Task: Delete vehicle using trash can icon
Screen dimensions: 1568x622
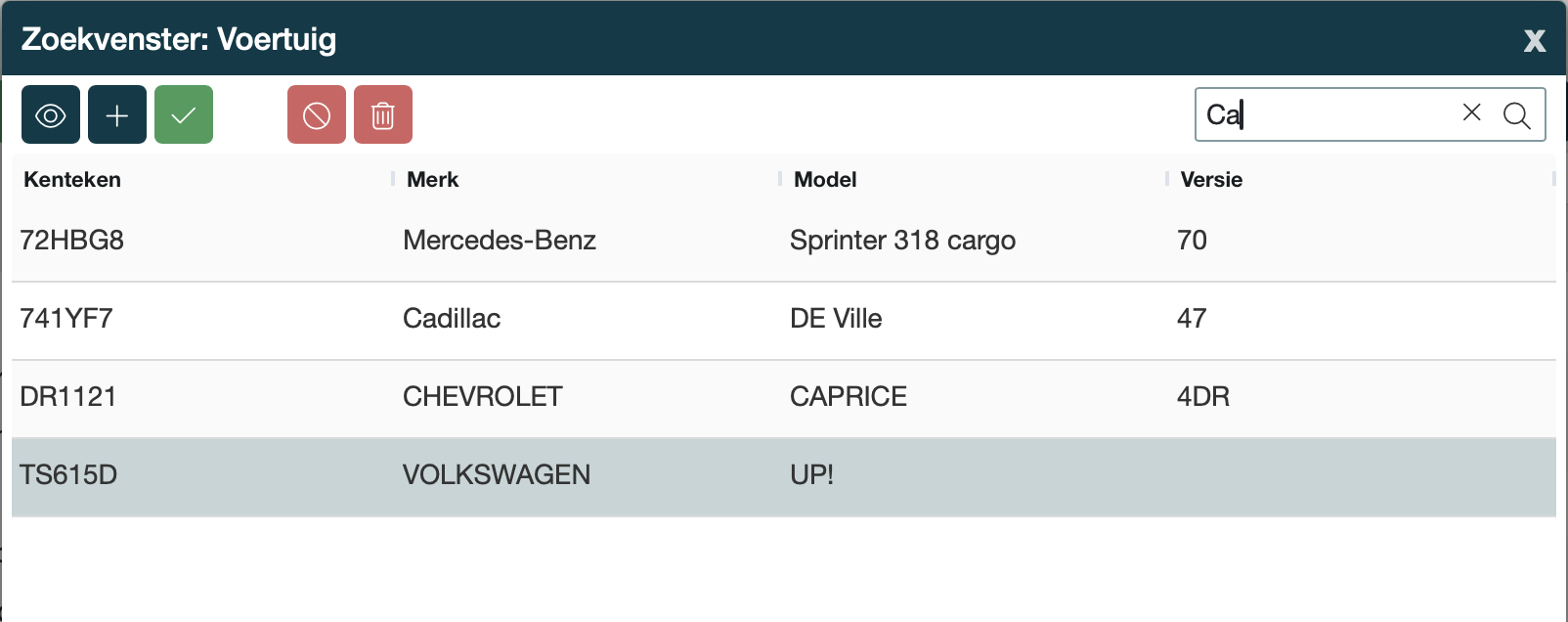Action: coord(383,115)
